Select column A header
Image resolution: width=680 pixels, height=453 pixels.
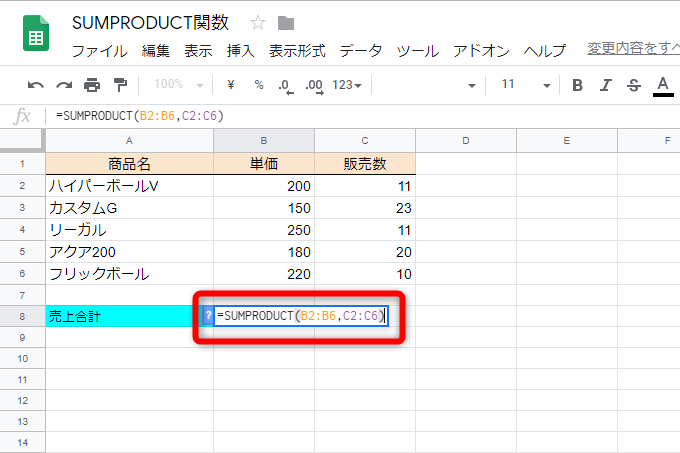click(129, 140)
